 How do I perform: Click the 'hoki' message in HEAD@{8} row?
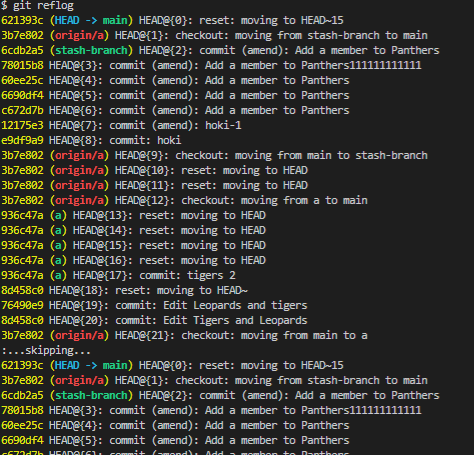point(169,140)
